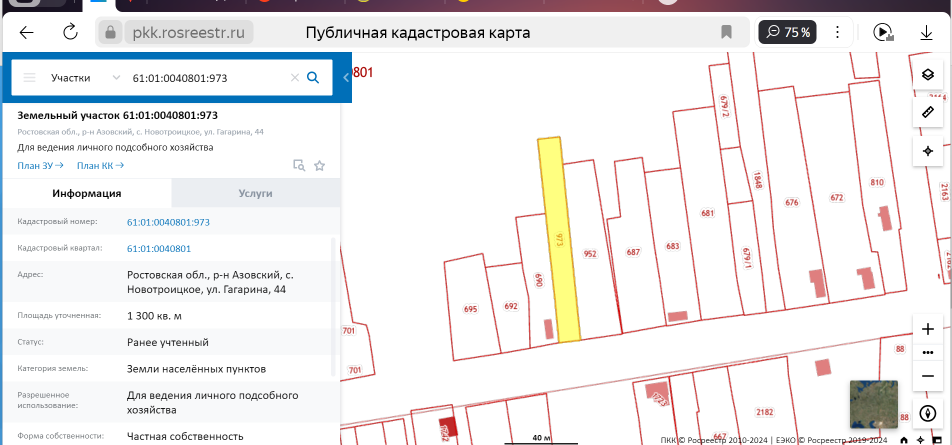
Task: Open the План ЗУ link
Action: click(x=40, y=166)
